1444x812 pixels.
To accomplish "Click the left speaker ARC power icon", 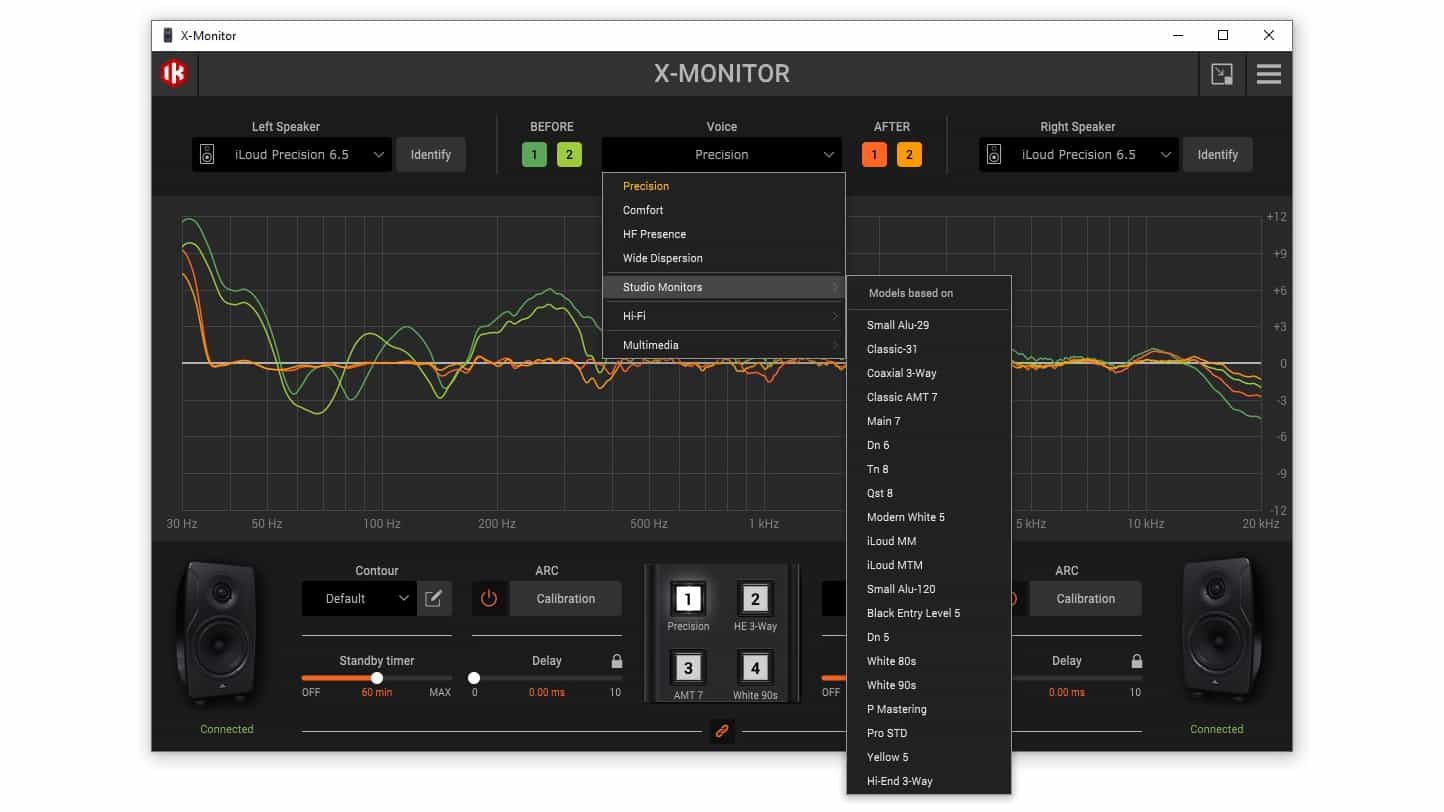I will click(489, 599).
